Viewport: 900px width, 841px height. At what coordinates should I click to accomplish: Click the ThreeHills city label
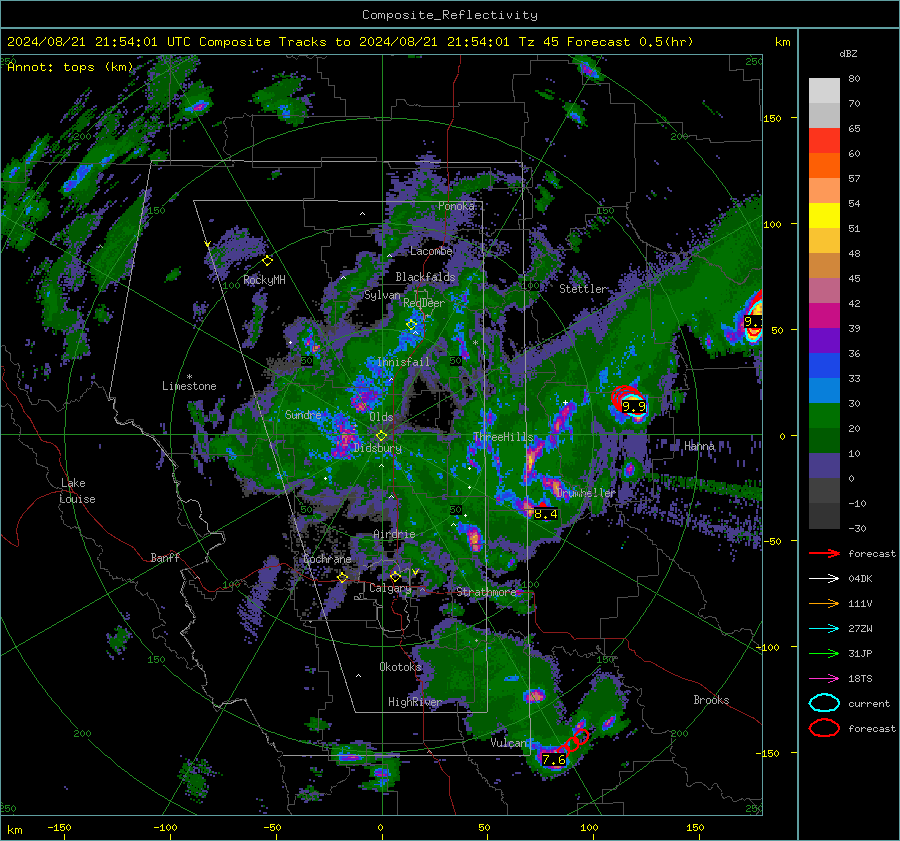click(503, 437)
